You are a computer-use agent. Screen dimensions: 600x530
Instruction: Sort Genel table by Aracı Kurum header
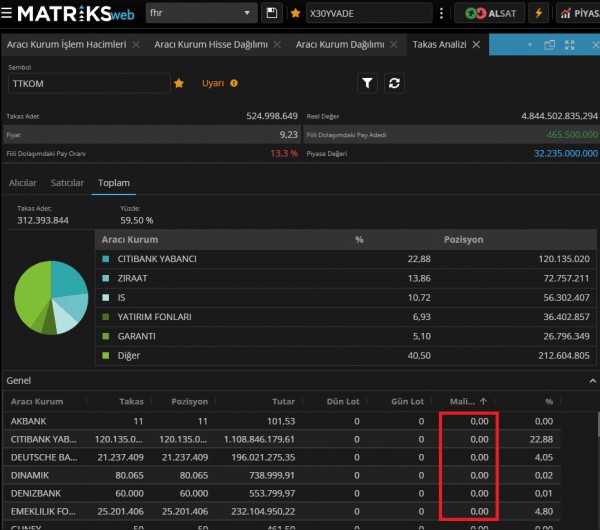coord(37,401)
